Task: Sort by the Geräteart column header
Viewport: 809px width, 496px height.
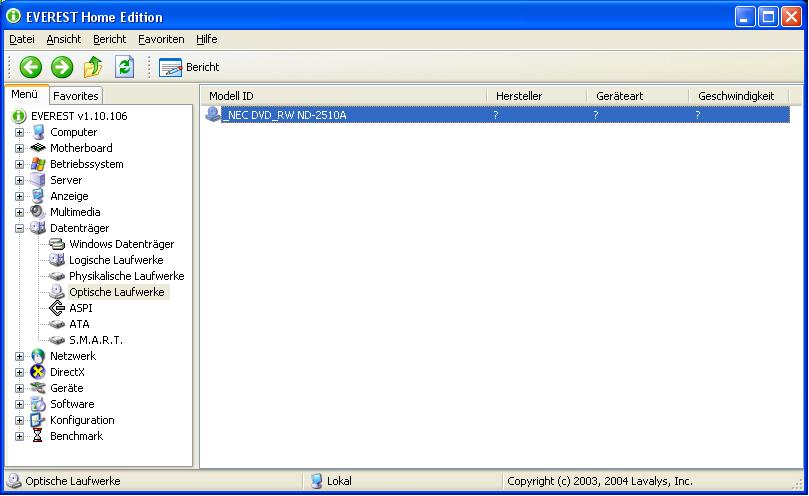Action: point(638,96)
